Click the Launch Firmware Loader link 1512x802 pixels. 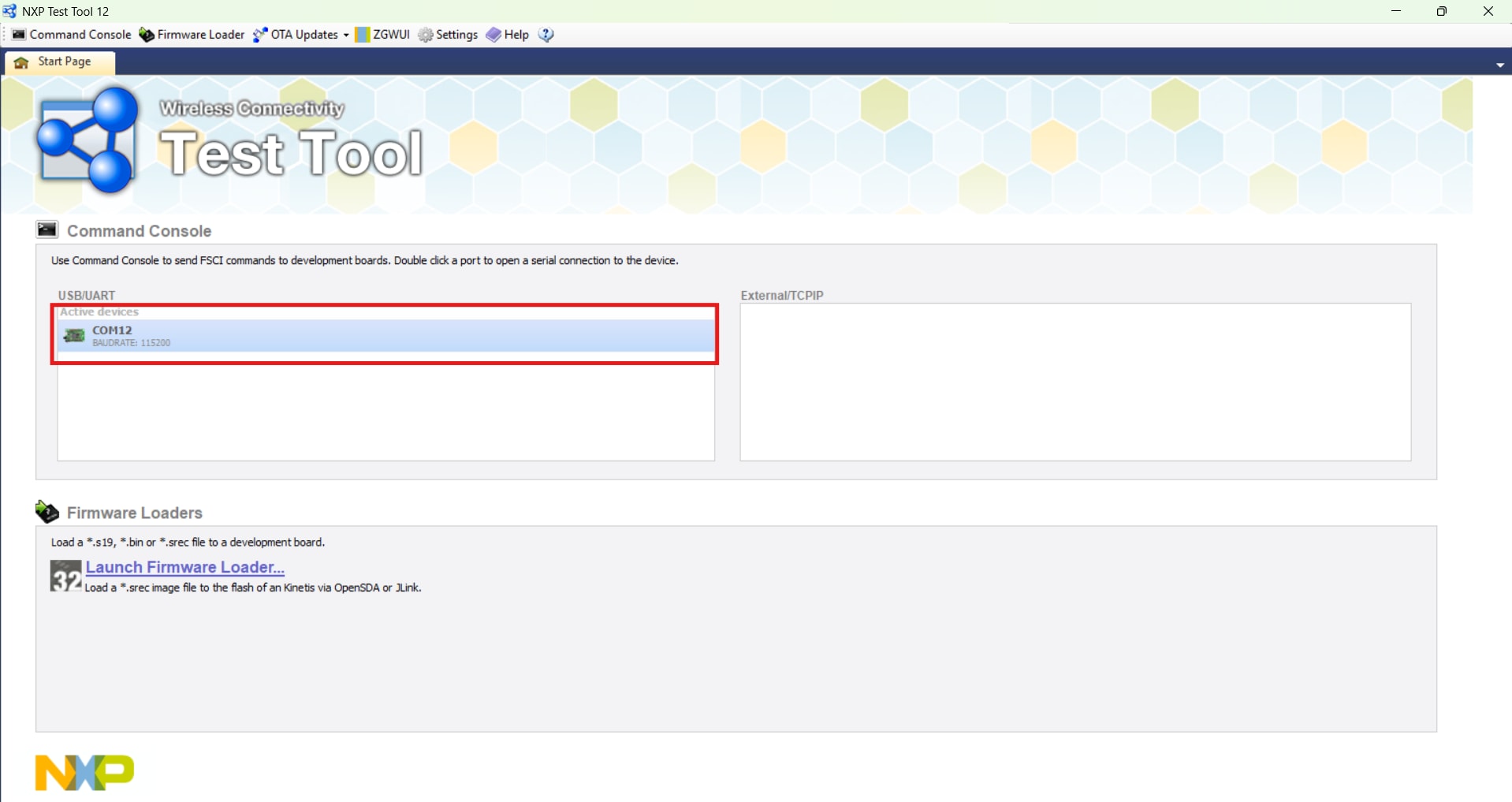[x=184, y=567]
